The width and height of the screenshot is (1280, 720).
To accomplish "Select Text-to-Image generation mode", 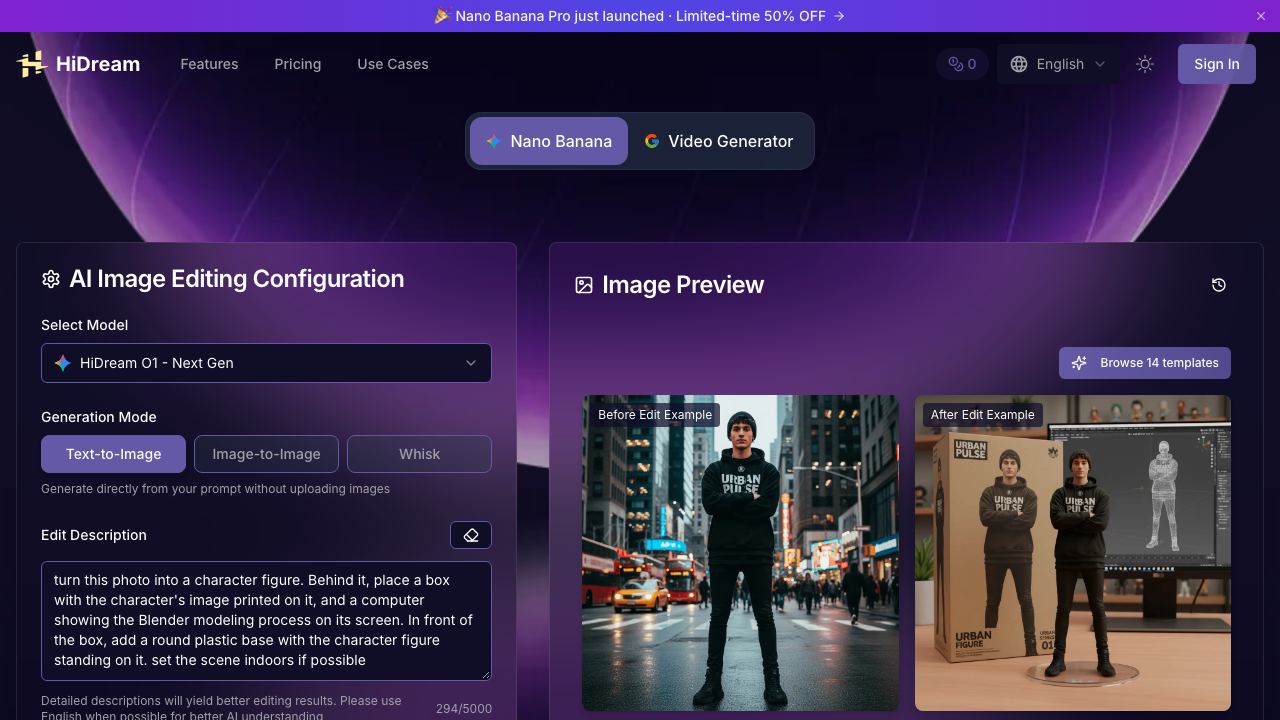I will 113,454.
